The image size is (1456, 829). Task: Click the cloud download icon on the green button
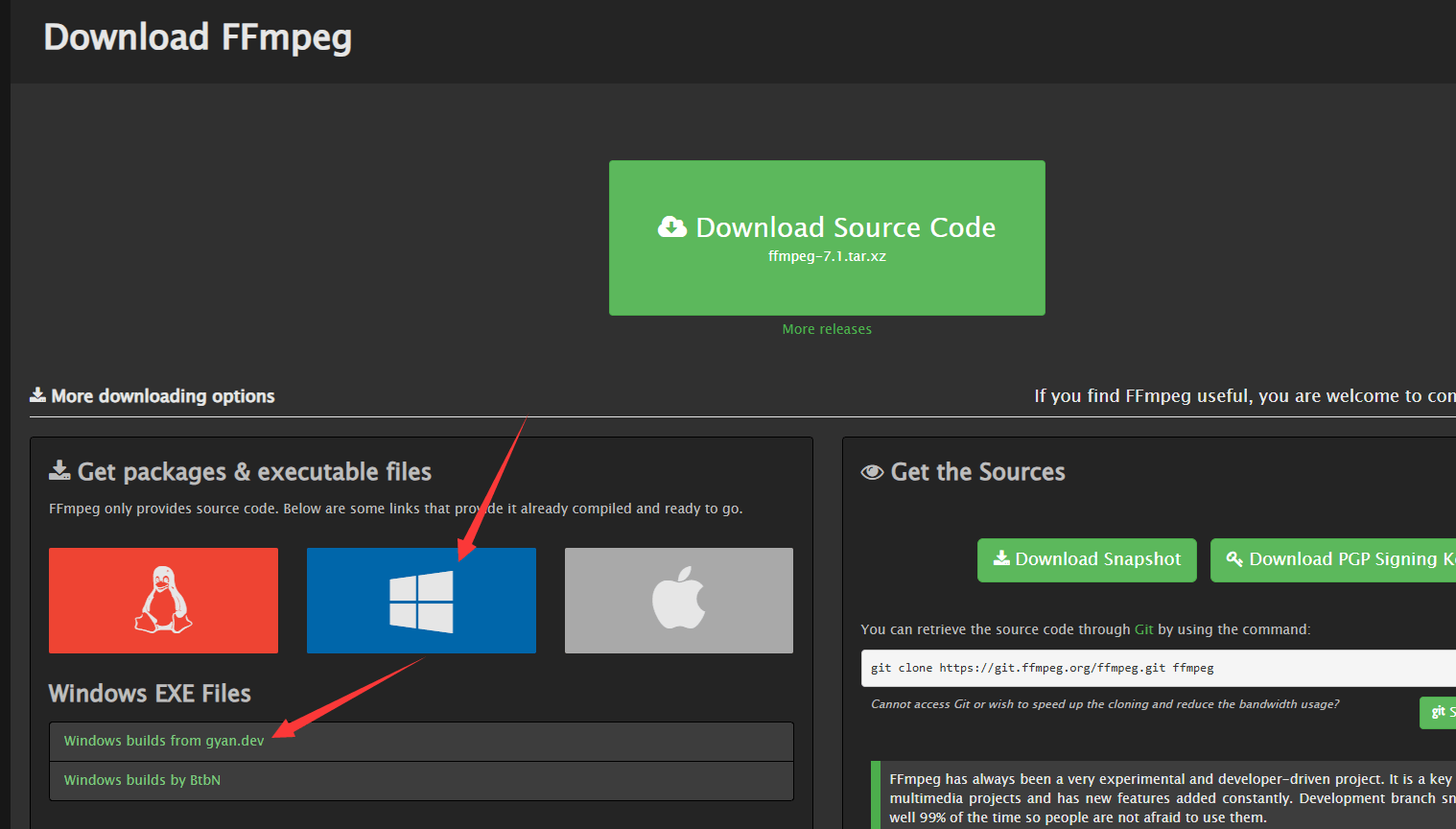tap(672, 226)
